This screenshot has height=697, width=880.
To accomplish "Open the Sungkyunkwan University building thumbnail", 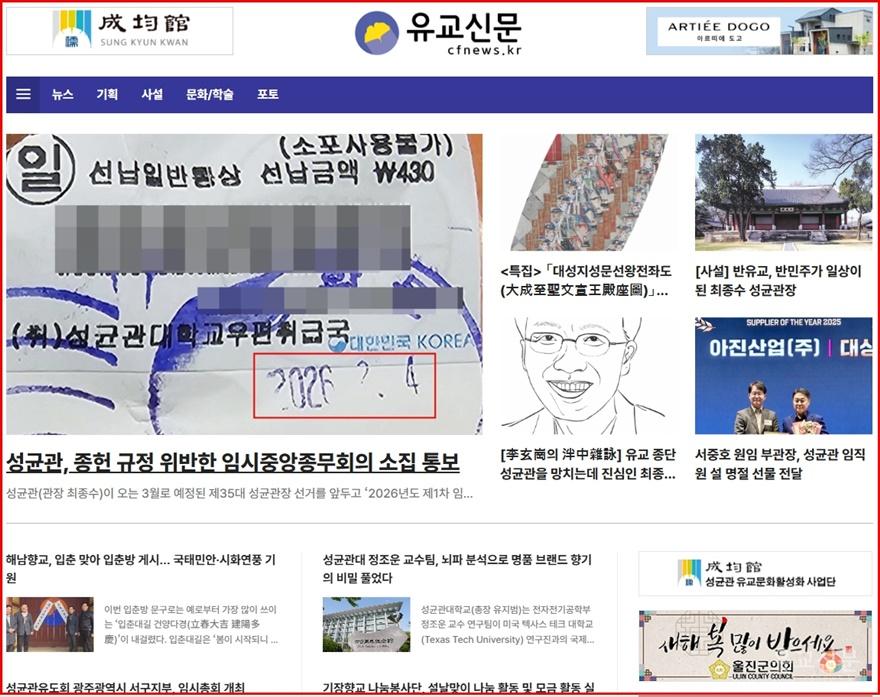I will click(366, 624).
